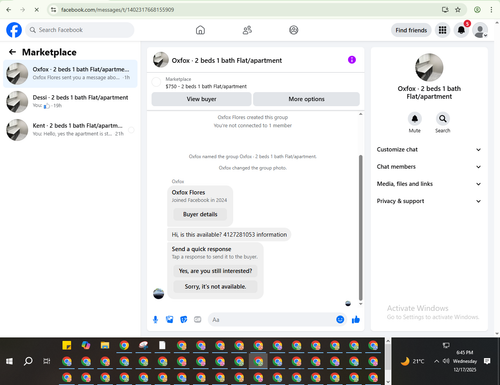Image resolution: width=500 pixels, height=385 pixels.
Task: Click the large group photo in right panel
Action: (429, 68)
